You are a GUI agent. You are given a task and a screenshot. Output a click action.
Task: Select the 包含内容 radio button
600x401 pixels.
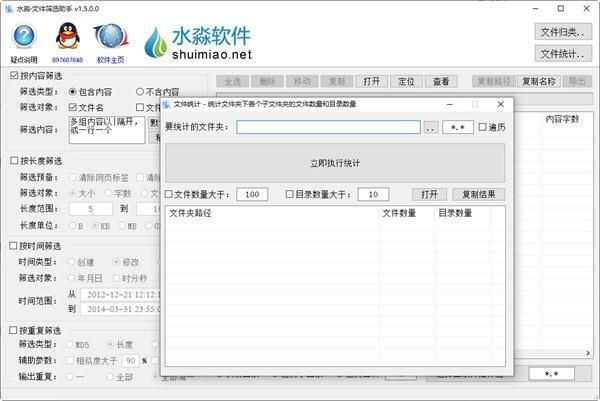(x=72, y=91)
